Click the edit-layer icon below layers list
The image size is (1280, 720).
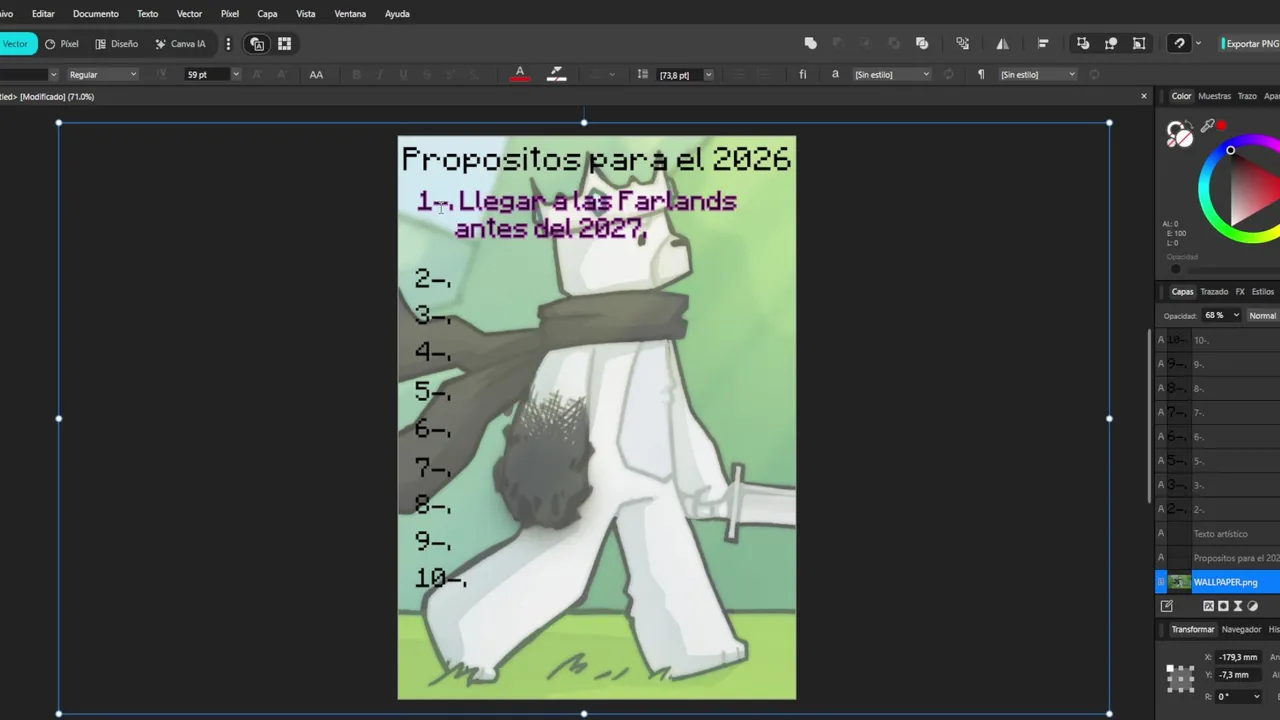tap(1166, 606)
